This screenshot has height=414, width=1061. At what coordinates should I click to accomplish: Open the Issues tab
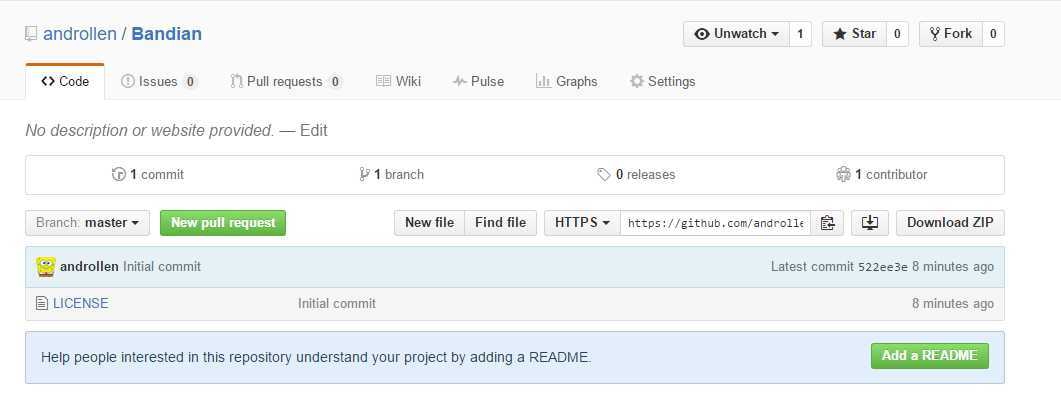[x=159, y=81]
